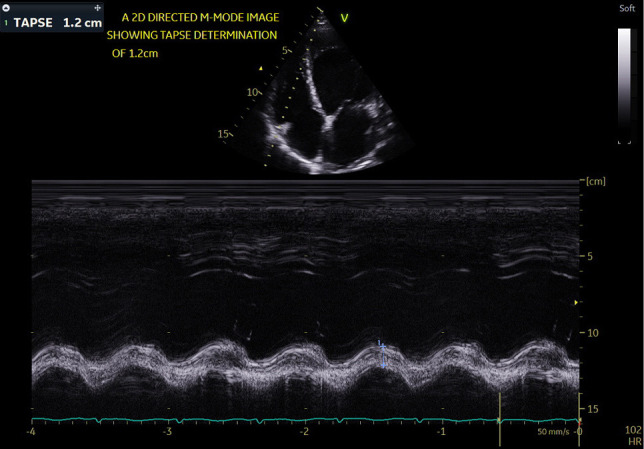The height and width of the screenshot is (449, 644).
Task: Click the move handle on TAPSE panel
Action: [96, 6]
